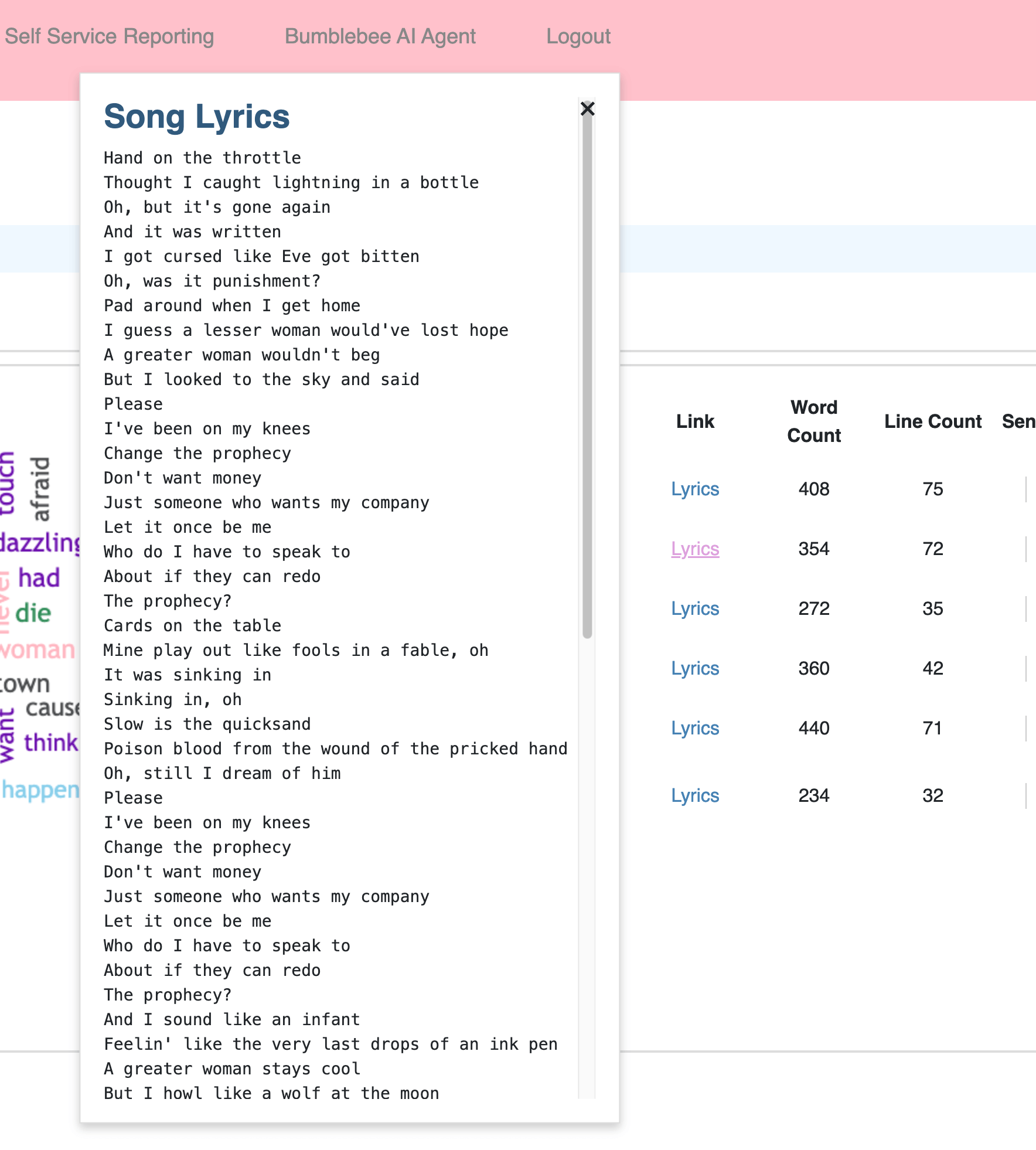Select word 'had' in word cloud

pos(39,578)
